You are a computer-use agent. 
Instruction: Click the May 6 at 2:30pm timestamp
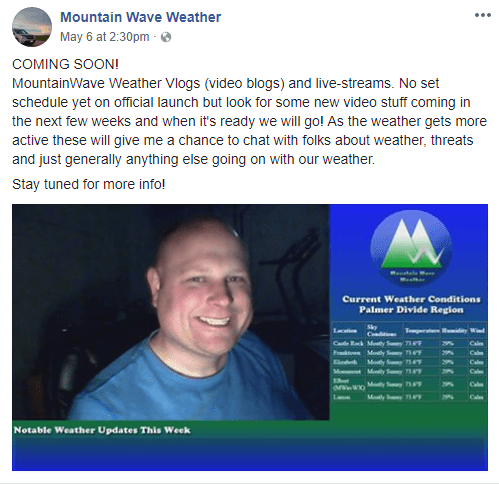click(105, 37)
